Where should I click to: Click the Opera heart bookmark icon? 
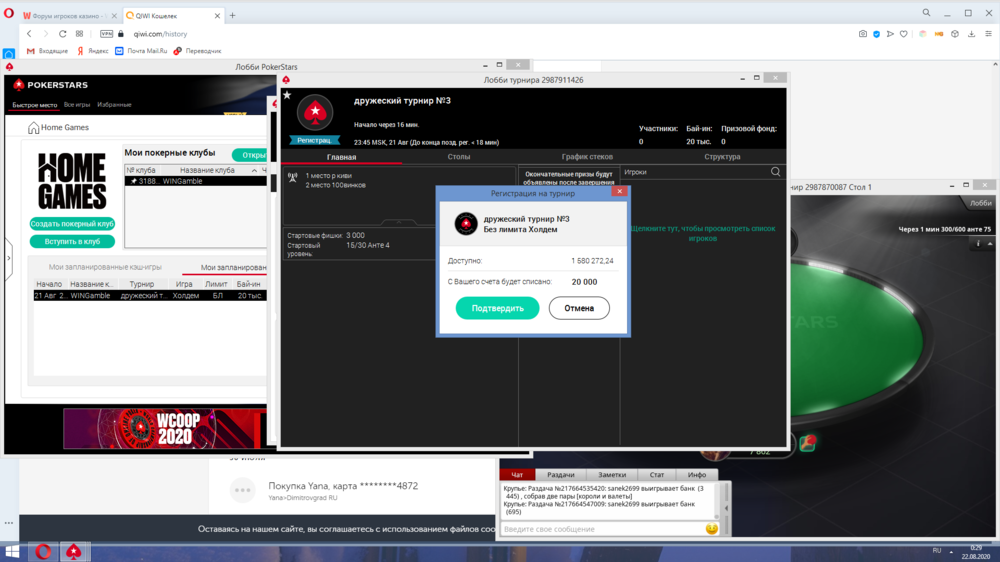(903, 34)
